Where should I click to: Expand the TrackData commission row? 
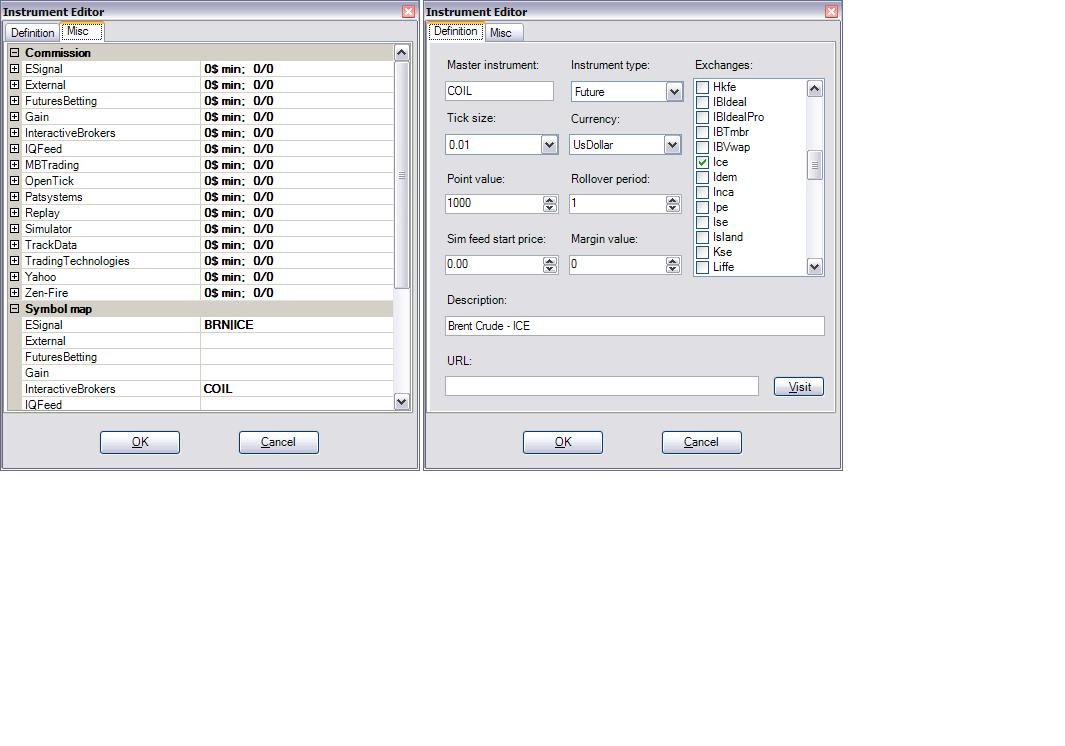(14, 245)
